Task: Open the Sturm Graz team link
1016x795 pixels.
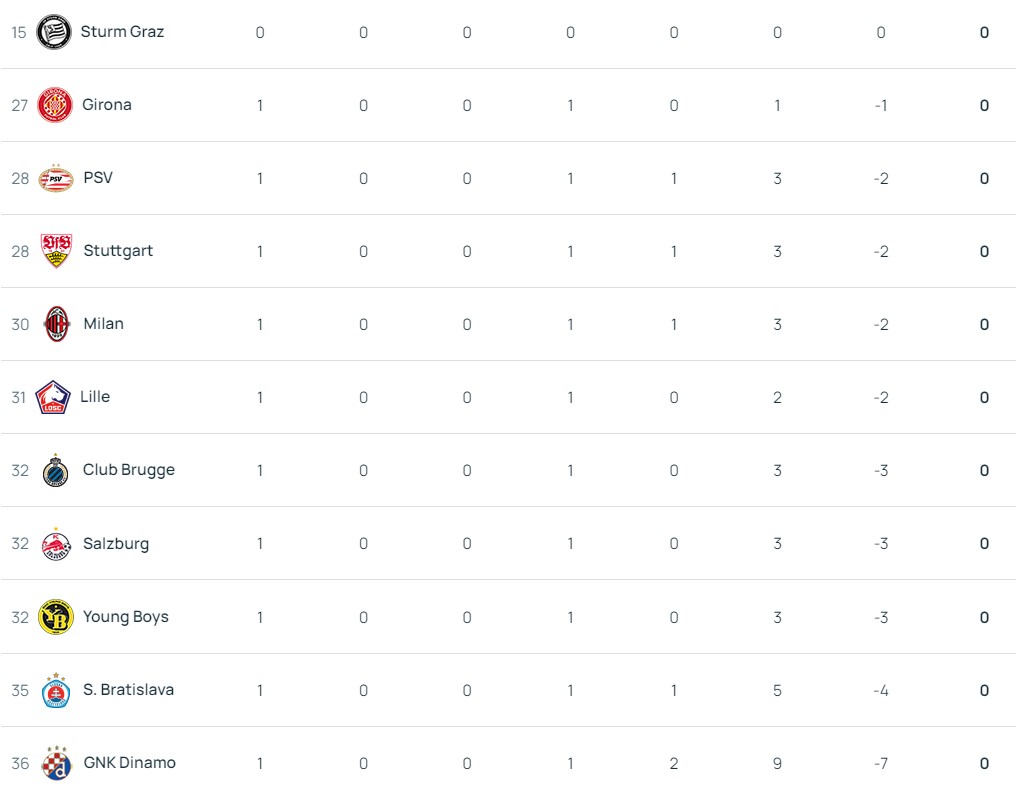Action: (x=122, y=32)
